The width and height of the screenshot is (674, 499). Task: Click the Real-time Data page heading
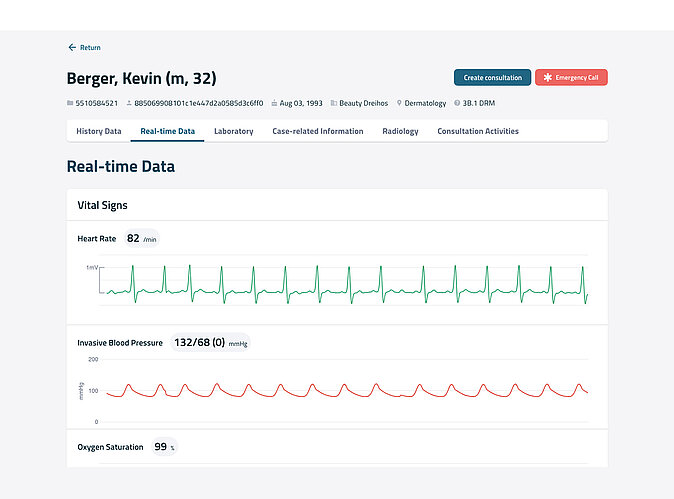pyautogui.click(x=121, y=166)
